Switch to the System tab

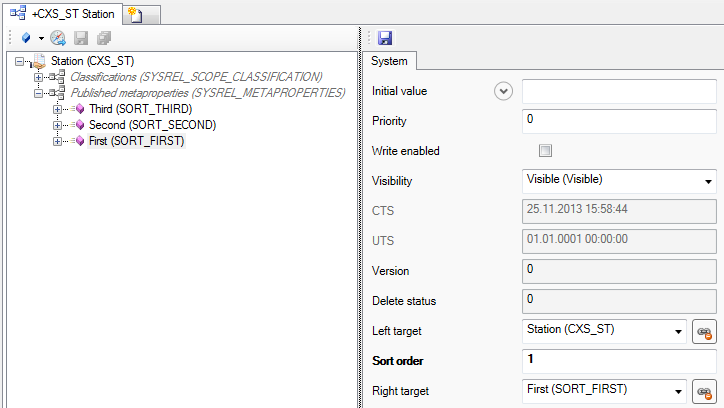pyautogui.click(x=390, y=62)
